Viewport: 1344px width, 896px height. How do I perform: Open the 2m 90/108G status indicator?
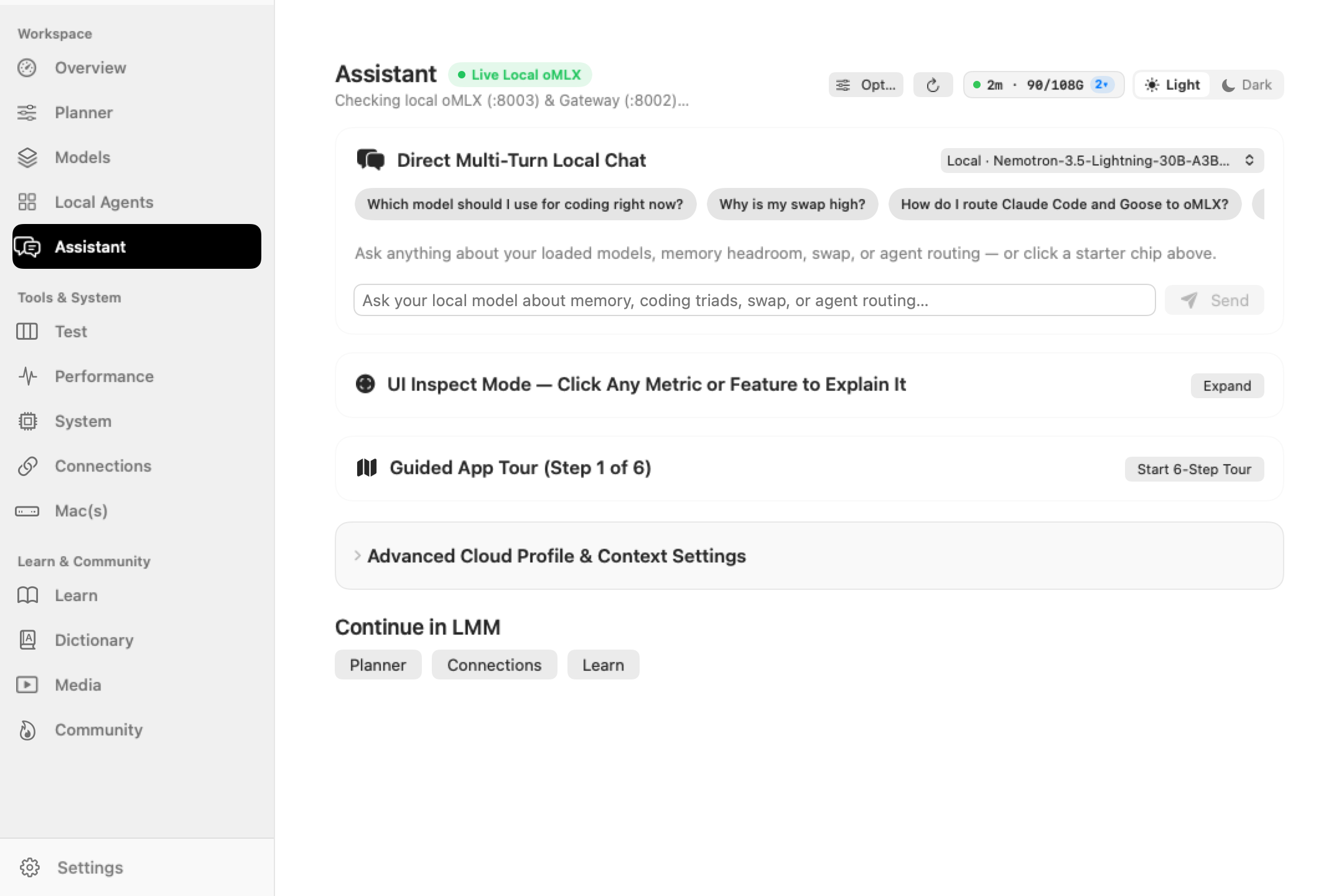1043,85
